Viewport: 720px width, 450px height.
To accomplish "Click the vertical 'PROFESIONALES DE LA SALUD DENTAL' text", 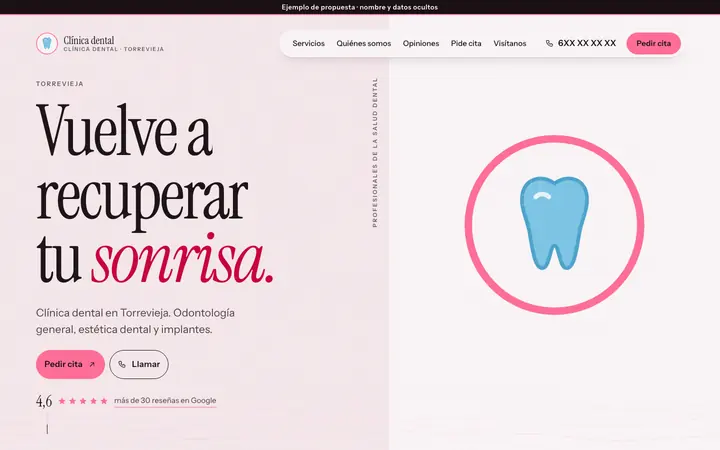I will [x=375, y=152].
